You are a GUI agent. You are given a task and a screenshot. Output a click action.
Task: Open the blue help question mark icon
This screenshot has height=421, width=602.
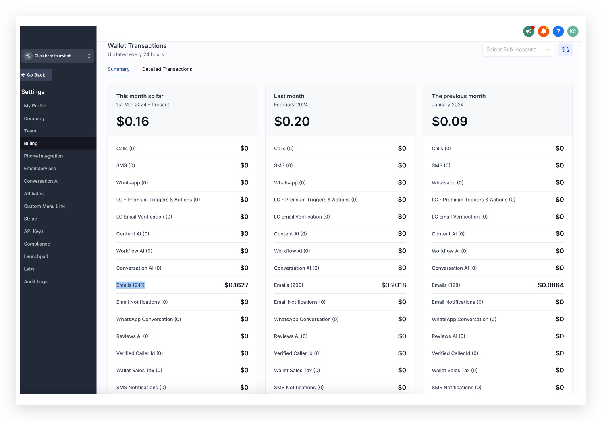click(x=558, y=31)
